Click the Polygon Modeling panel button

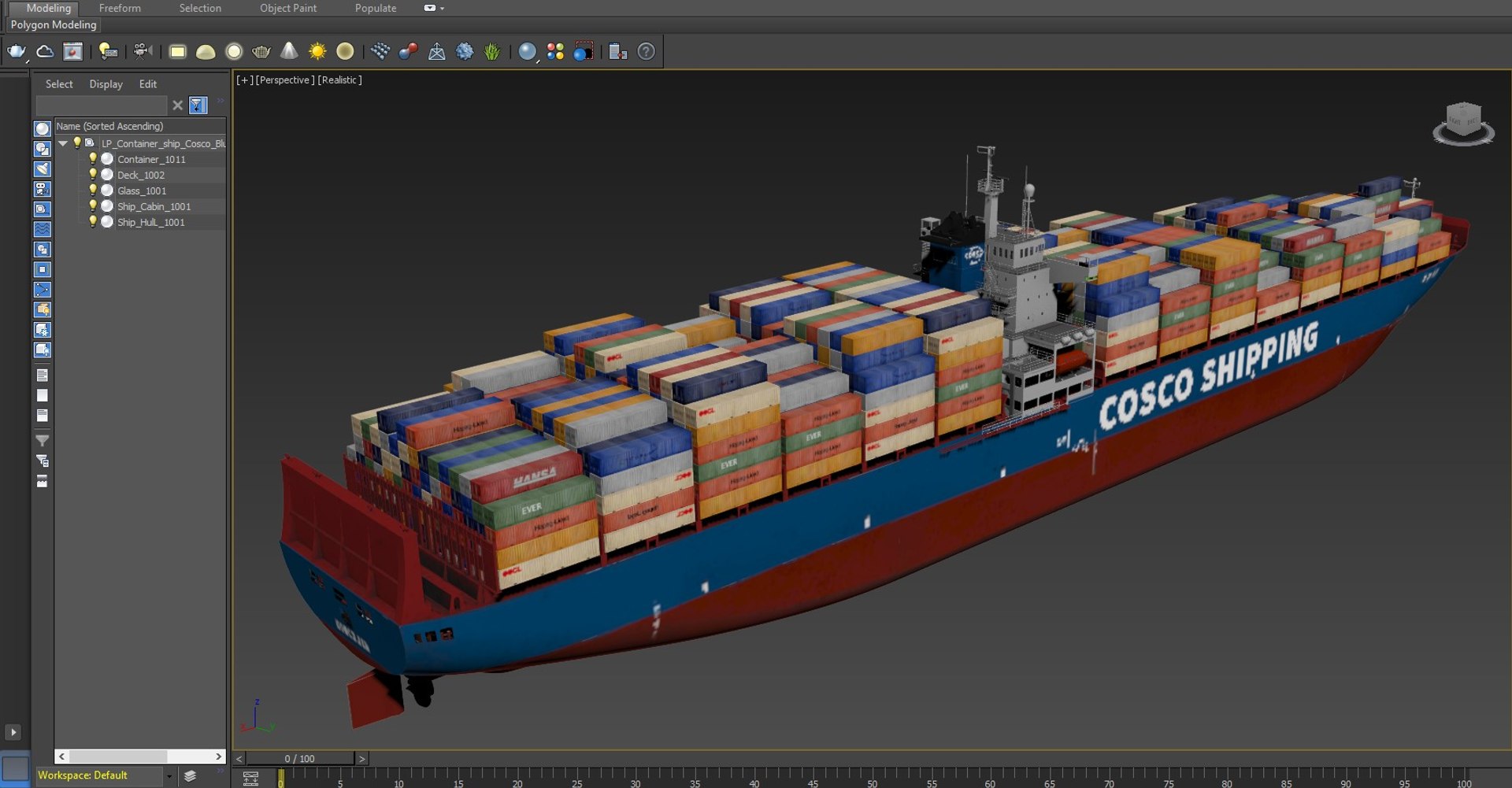(x=54, y=24)
